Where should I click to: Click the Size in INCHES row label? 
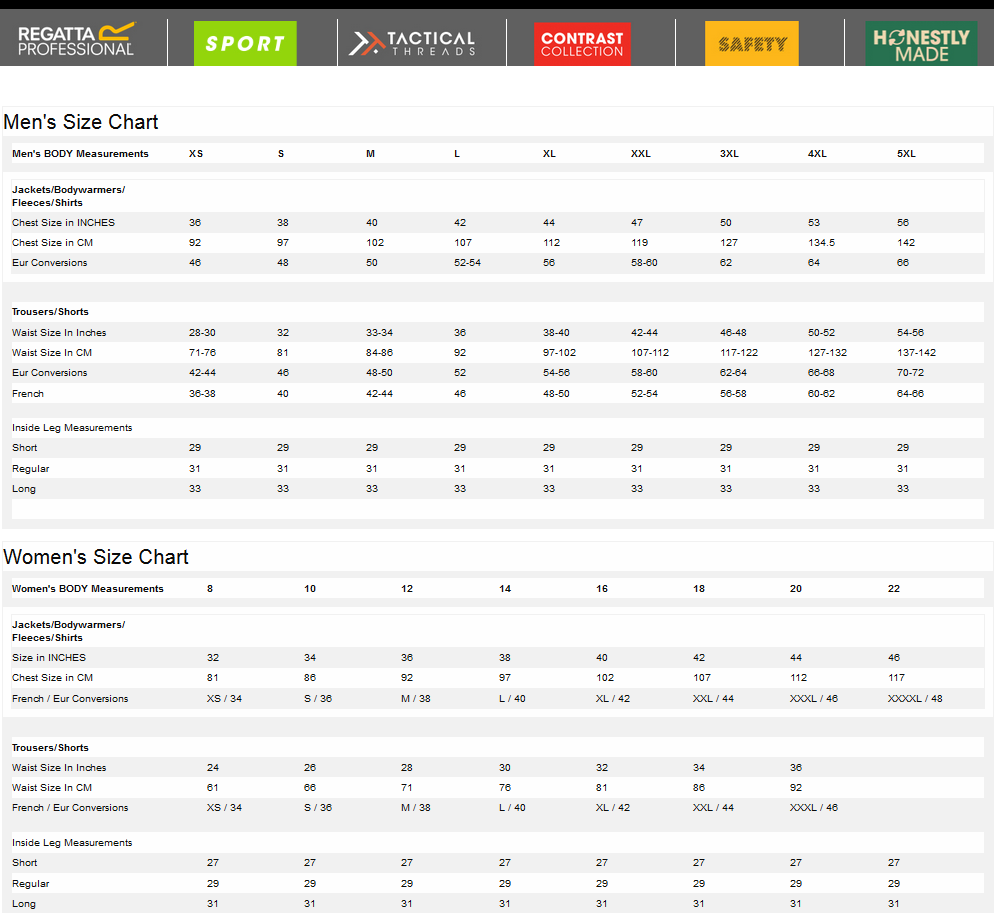(x=49, y=658)
